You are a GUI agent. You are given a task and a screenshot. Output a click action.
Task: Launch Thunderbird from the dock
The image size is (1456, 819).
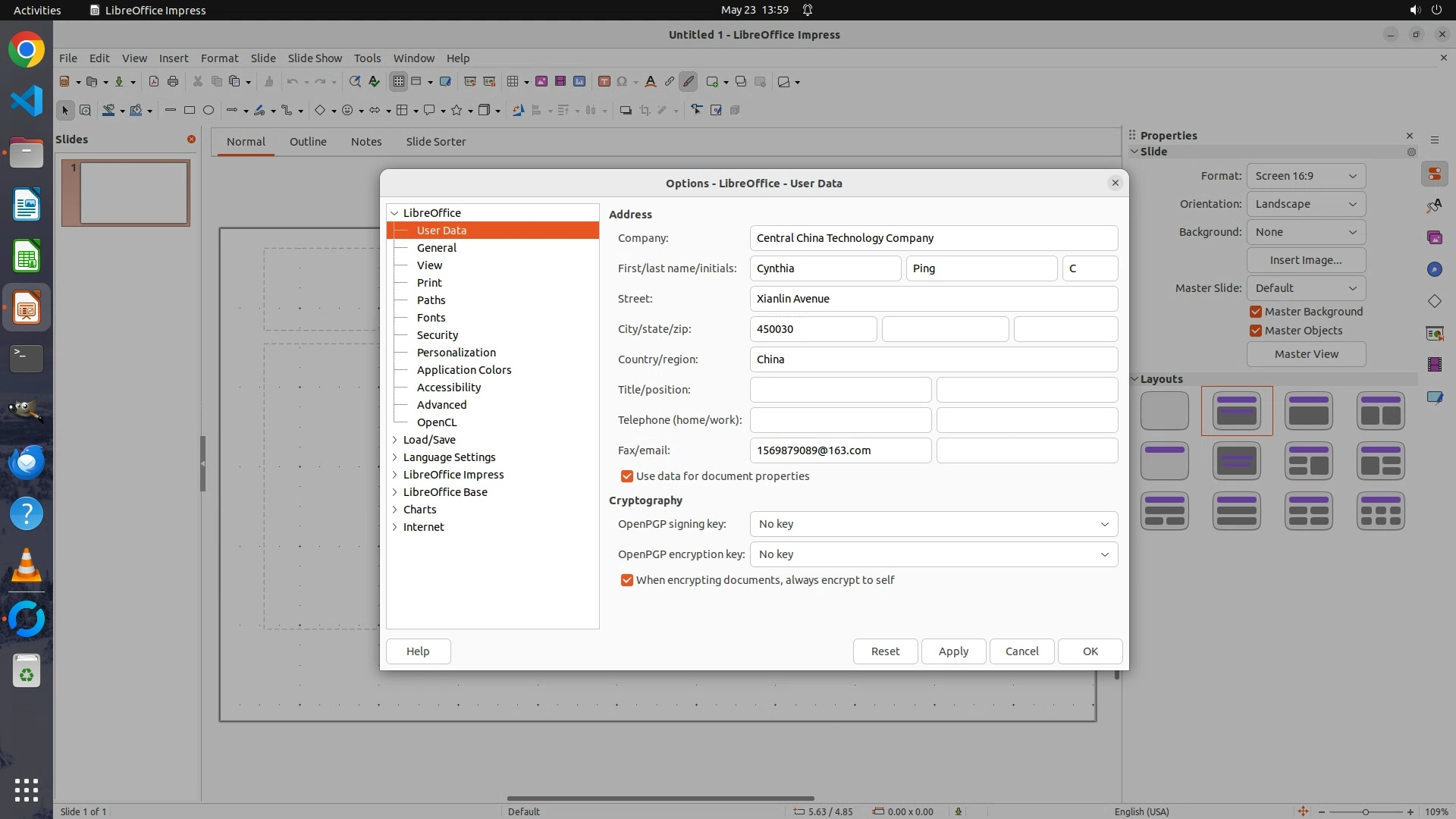pyautogui.click(x=27, y=462)
